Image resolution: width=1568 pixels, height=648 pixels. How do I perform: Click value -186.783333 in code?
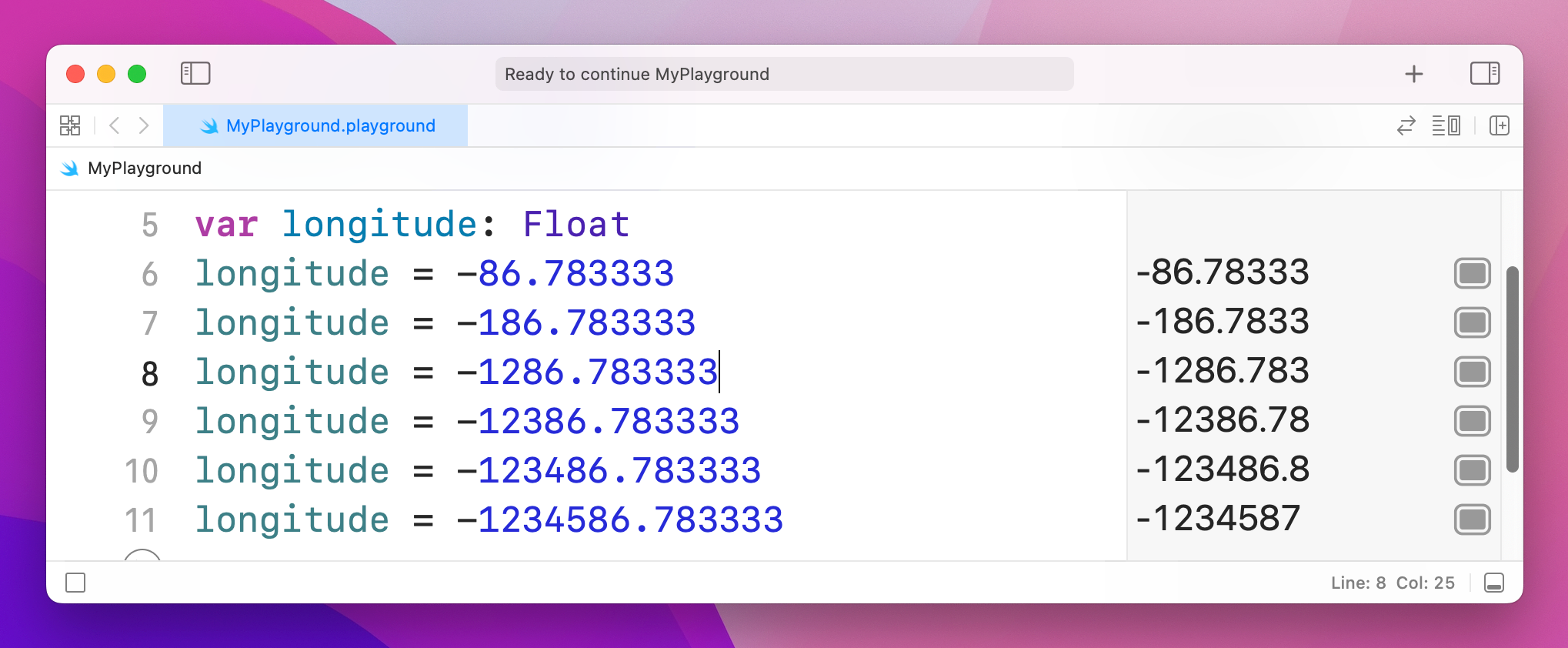click(576, 323)
